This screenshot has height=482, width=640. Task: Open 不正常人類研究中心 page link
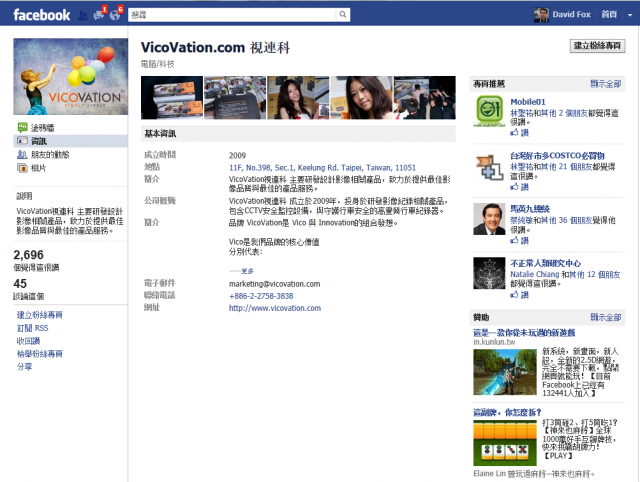click(546, 263)
